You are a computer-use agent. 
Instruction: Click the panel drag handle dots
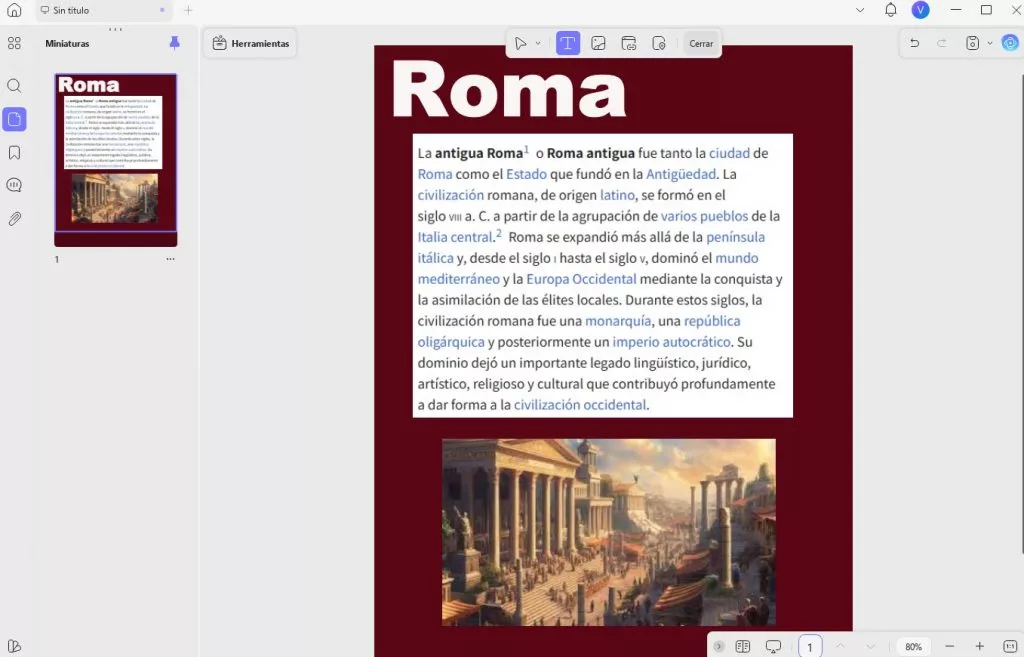point(116,29)
